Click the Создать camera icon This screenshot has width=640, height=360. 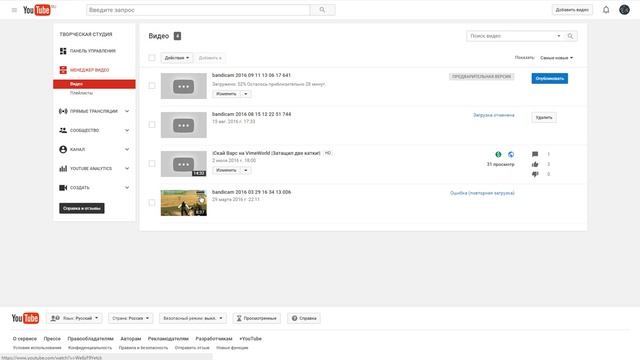(x=63, y=187)
